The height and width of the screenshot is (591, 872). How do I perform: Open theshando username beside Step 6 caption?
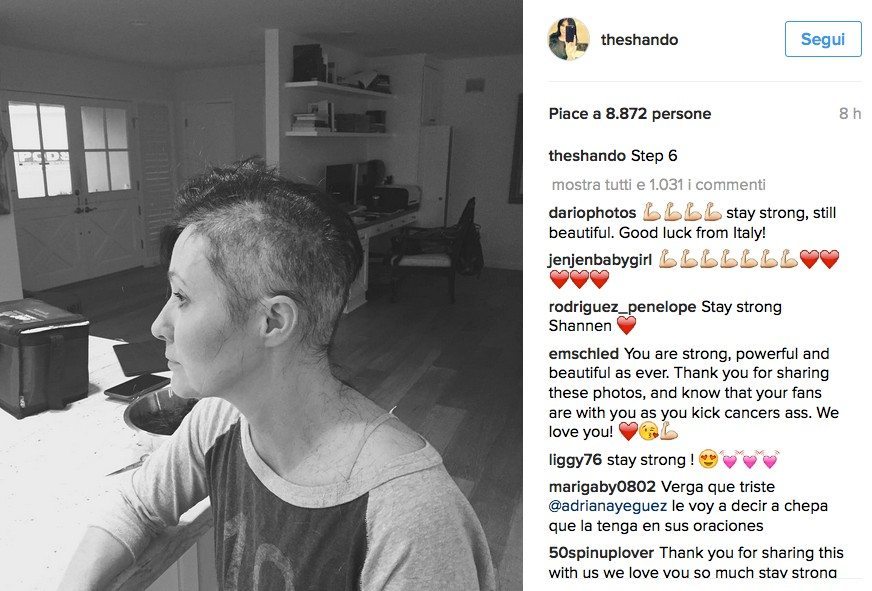587,156
